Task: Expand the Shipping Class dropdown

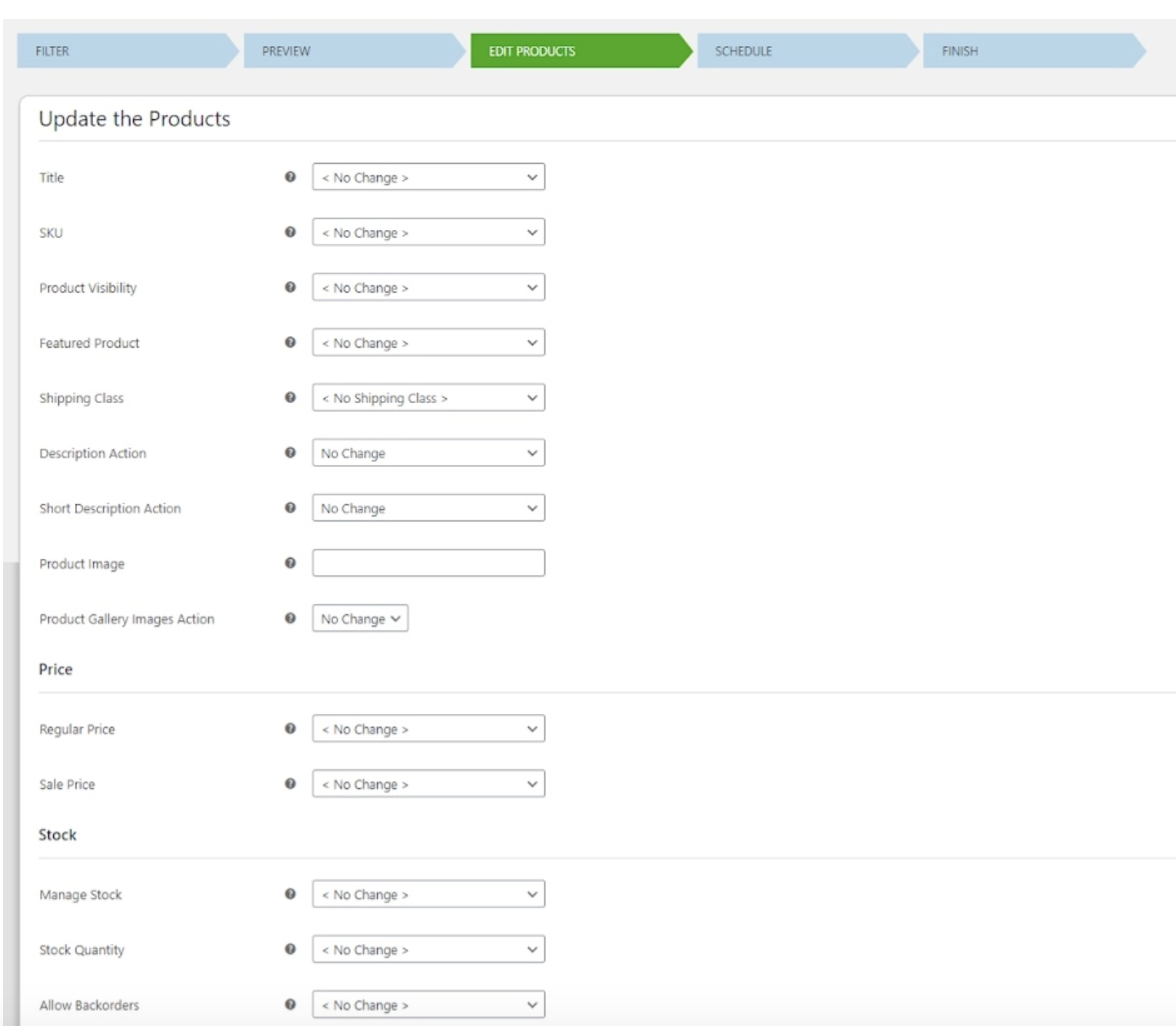Action: pyautogui.click(x=428, y=398)
